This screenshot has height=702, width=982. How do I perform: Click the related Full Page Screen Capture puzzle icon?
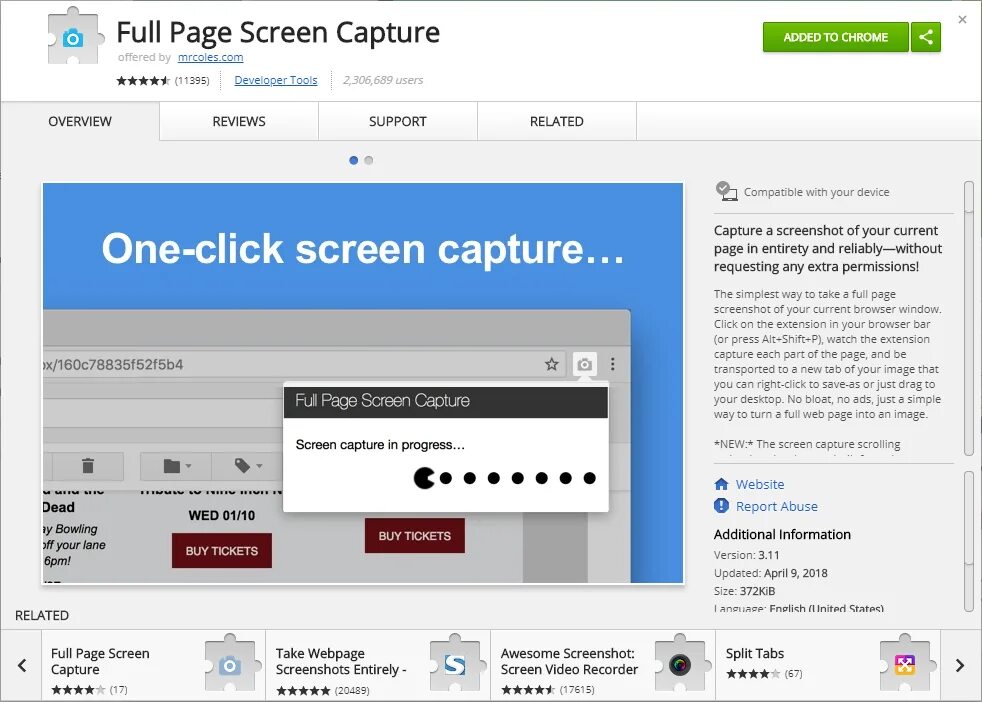coord(231,663)
